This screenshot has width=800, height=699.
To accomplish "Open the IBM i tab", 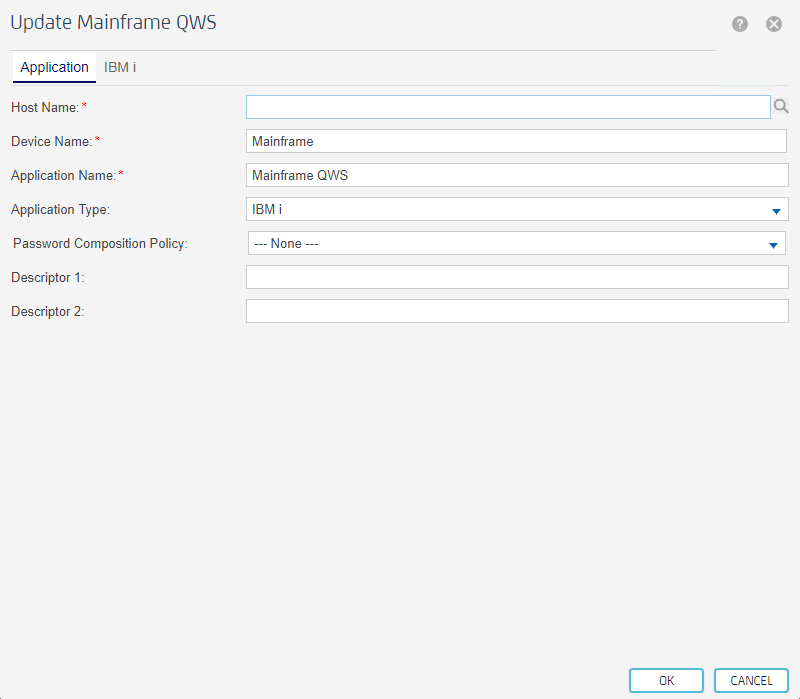I will pyautogui.click(x=120, y=67).
